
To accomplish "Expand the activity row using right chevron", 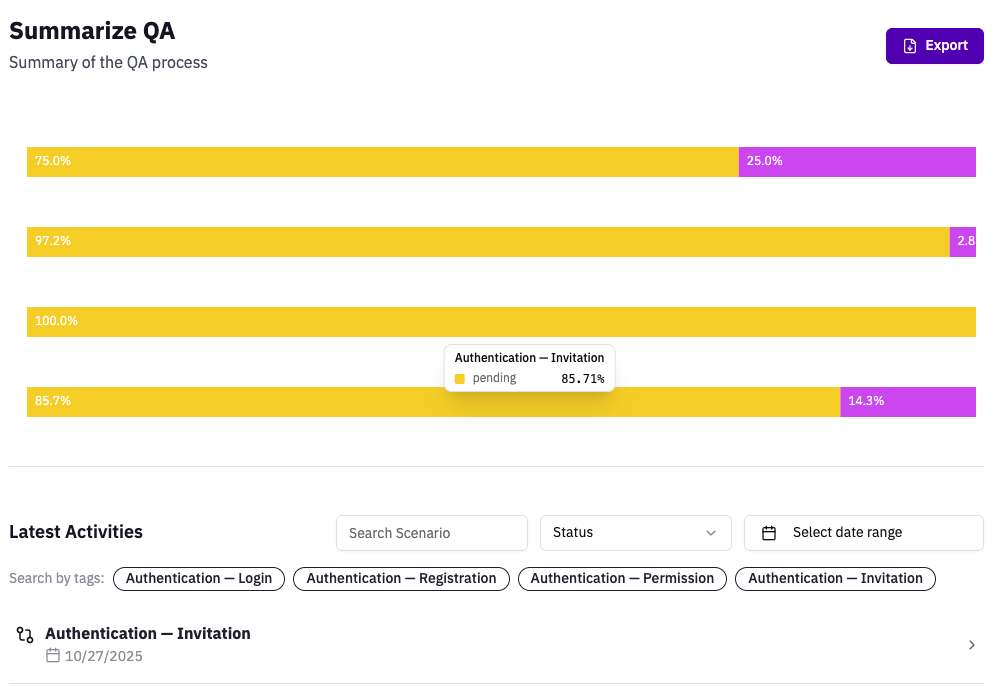I will [x=971, y=645].
